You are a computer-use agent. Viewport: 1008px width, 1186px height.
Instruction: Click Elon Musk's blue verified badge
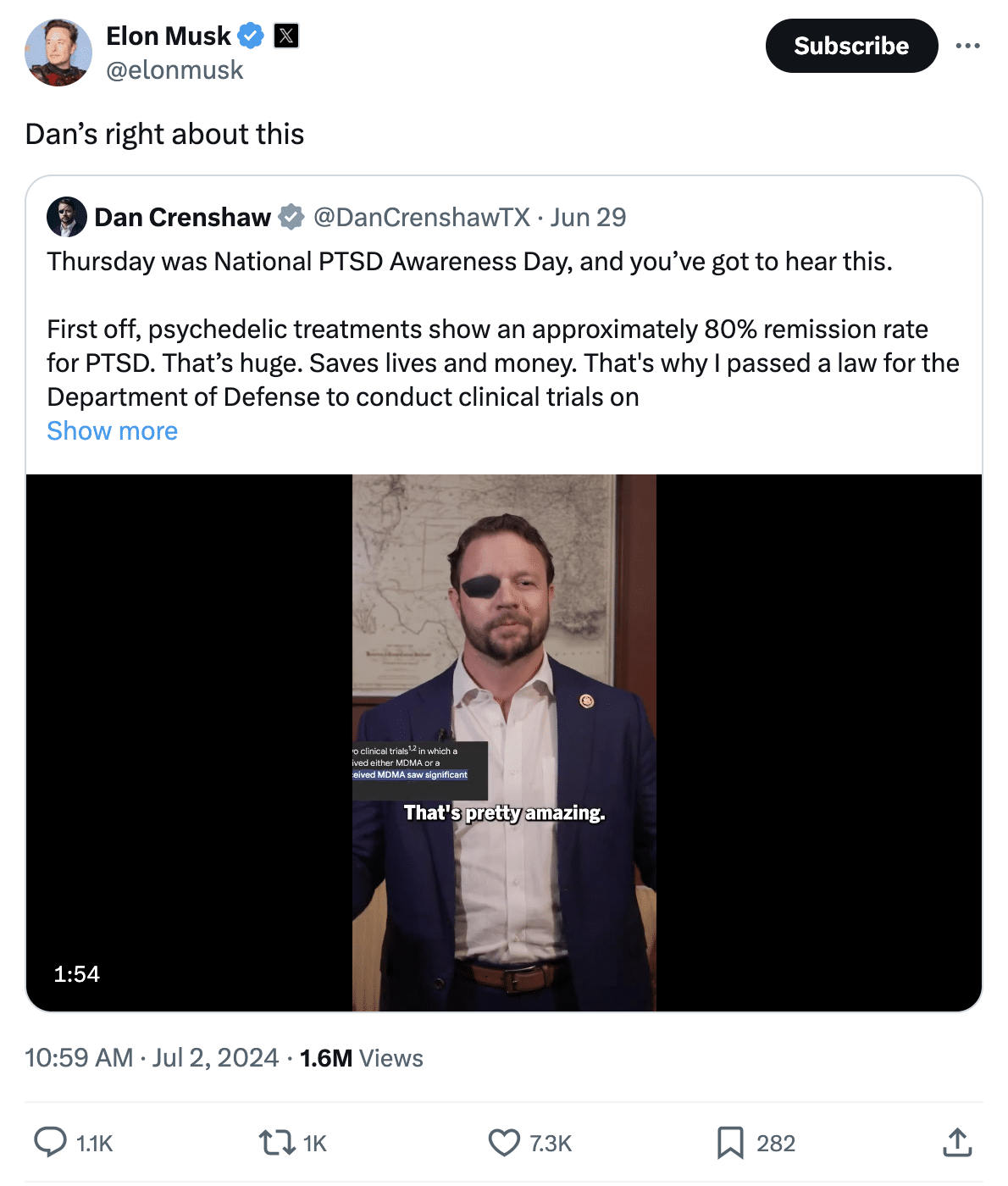[x=251, y=36]
